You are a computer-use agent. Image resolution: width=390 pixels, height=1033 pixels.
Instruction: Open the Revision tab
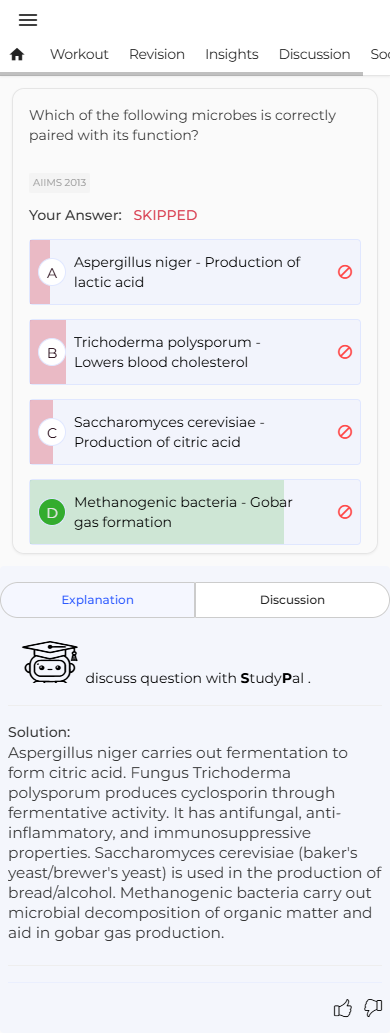point(157,55)
